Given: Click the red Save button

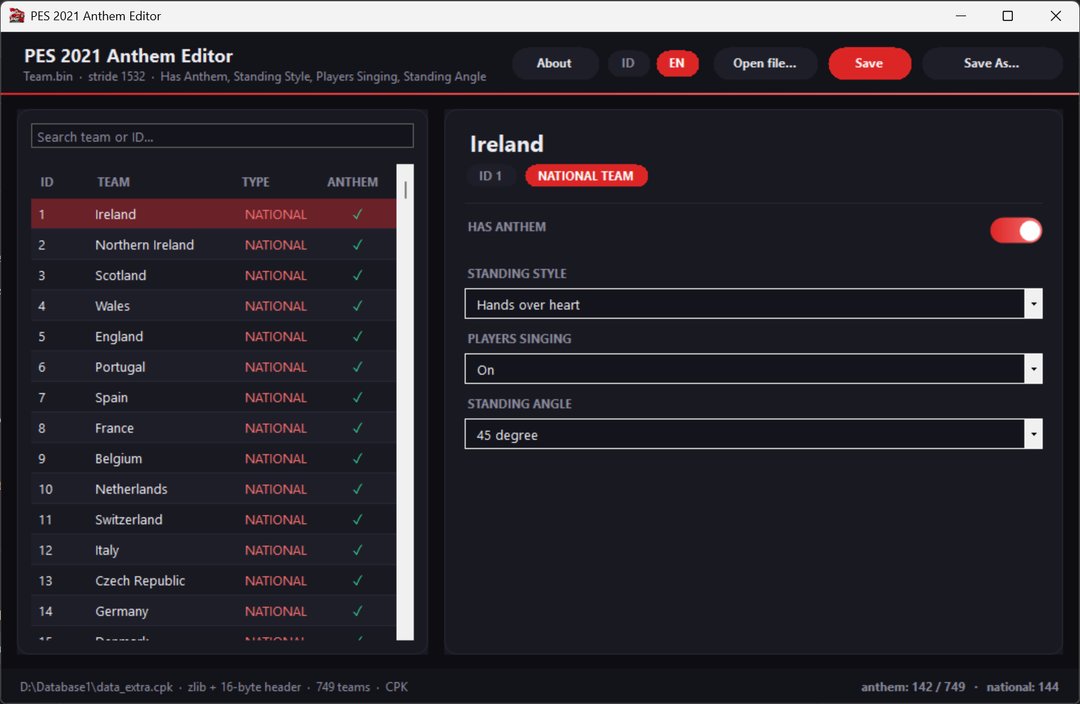Looking at the screenshot, I should coord(869,63).
